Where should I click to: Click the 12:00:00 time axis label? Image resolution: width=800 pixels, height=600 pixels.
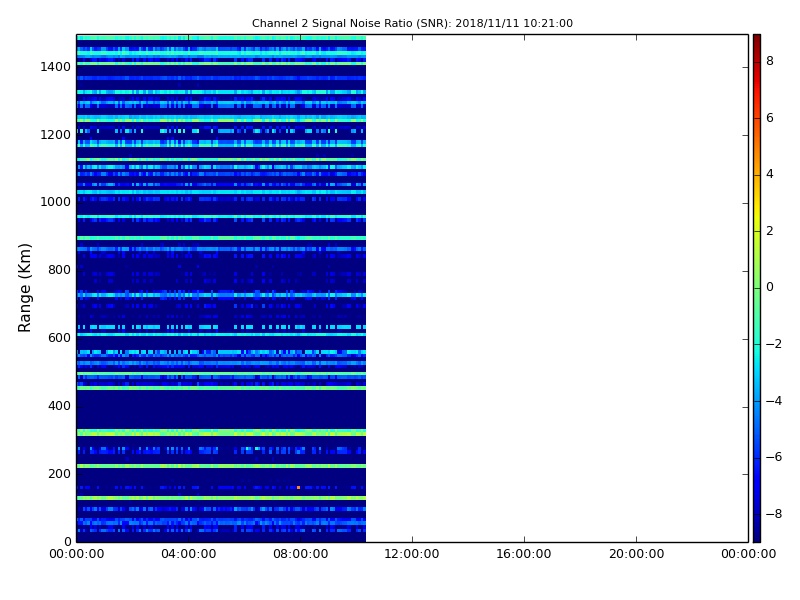412,554
